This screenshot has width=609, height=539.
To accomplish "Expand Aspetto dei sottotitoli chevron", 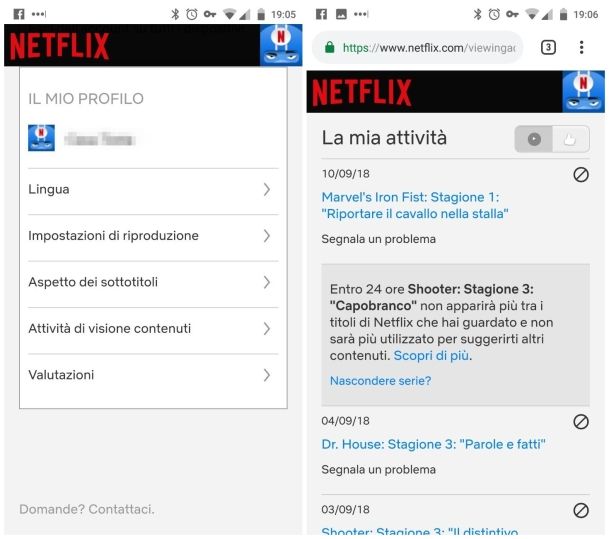I will tap(266, 282).
